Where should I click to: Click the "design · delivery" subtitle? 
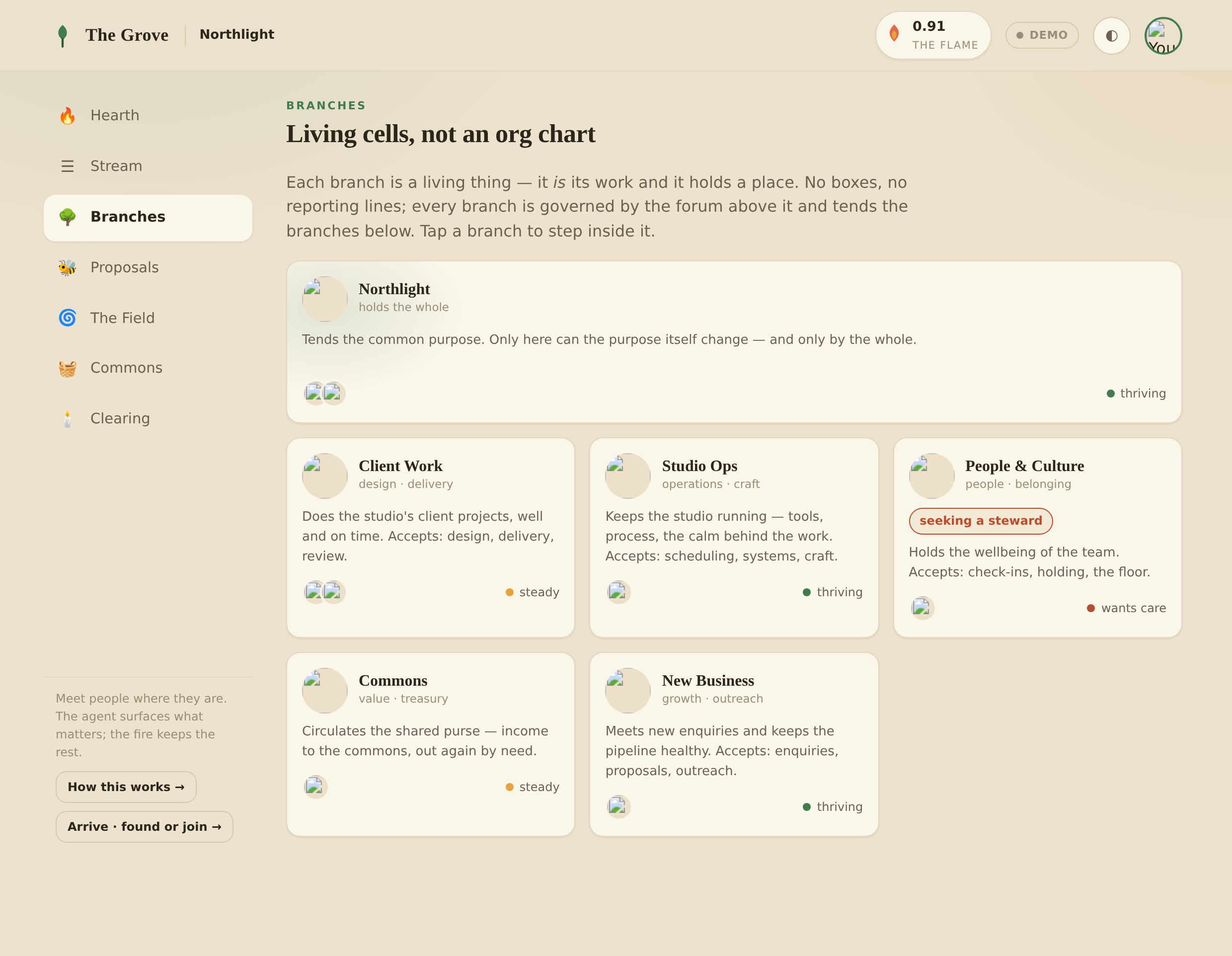pyautogui.click(x=405, y=484)
